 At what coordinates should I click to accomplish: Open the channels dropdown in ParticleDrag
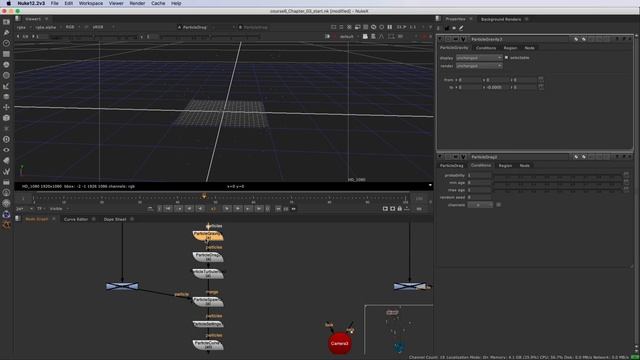(x=480, y=204)
